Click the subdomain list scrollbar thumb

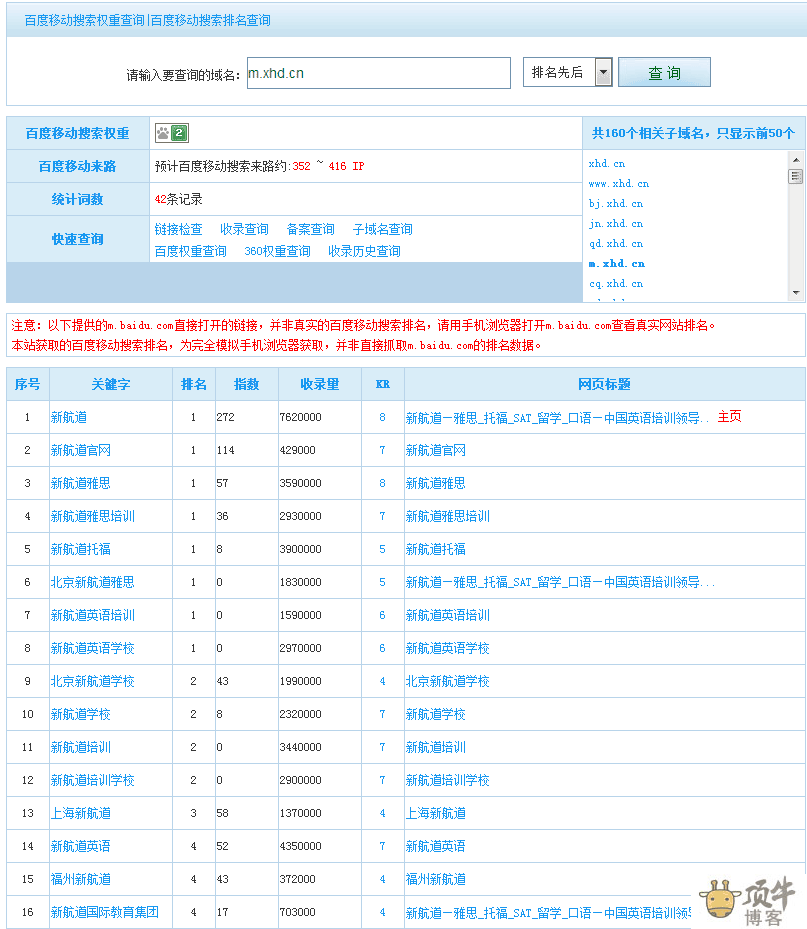[x=796, y=177]
